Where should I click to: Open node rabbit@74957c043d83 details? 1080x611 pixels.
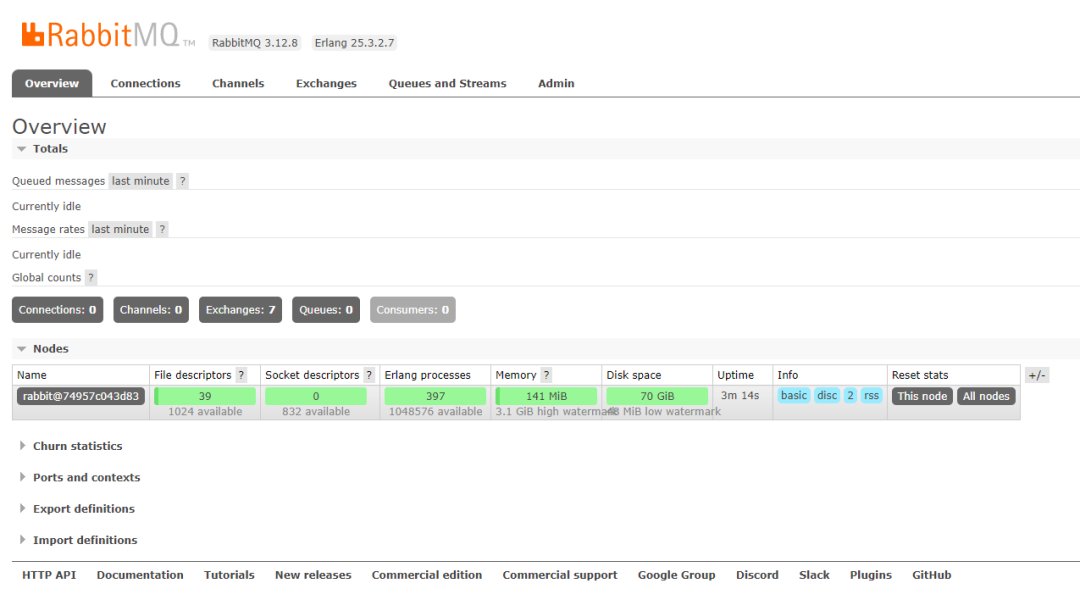tap(81, 396)
